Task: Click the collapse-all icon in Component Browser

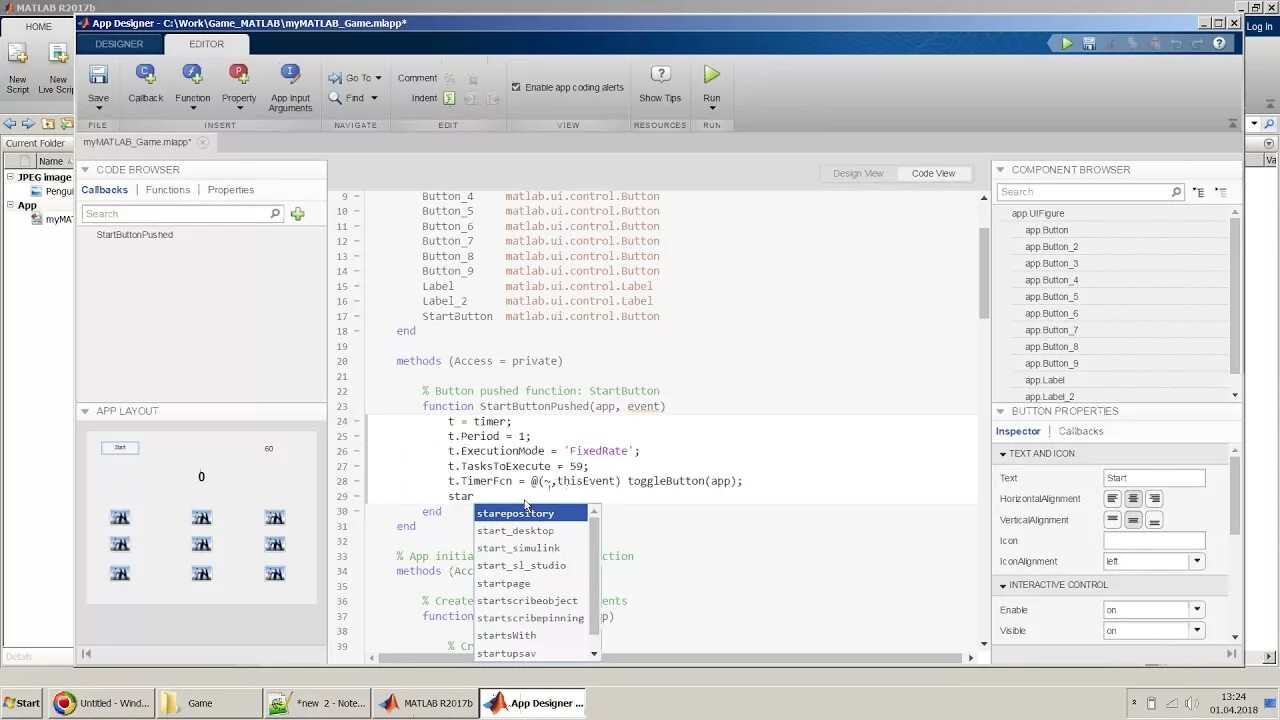Action: pyautogui.click(x=1221, y=192)
